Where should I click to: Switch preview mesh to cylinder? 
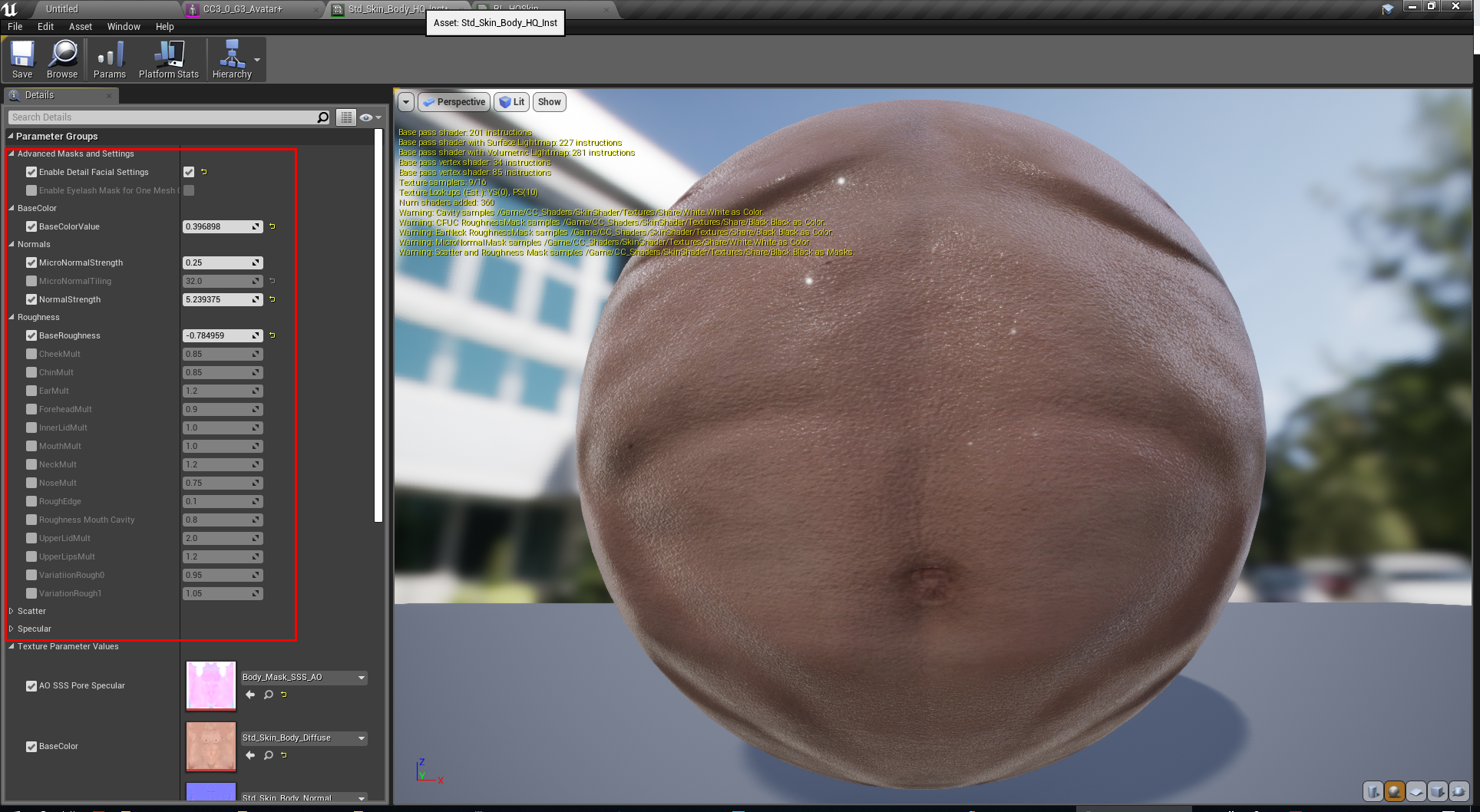pos(1373,791)
